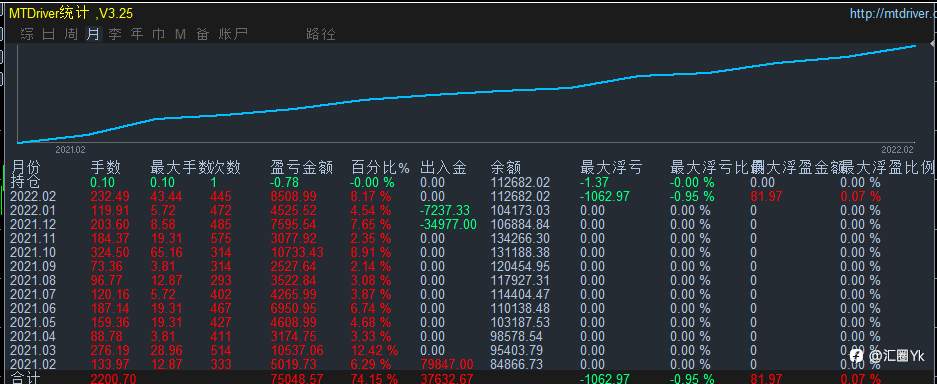The height and width of the screenshot is (384, 937).
Task: Select the highlighted 月 monthly tab
Action: click(x=93, y=34)
